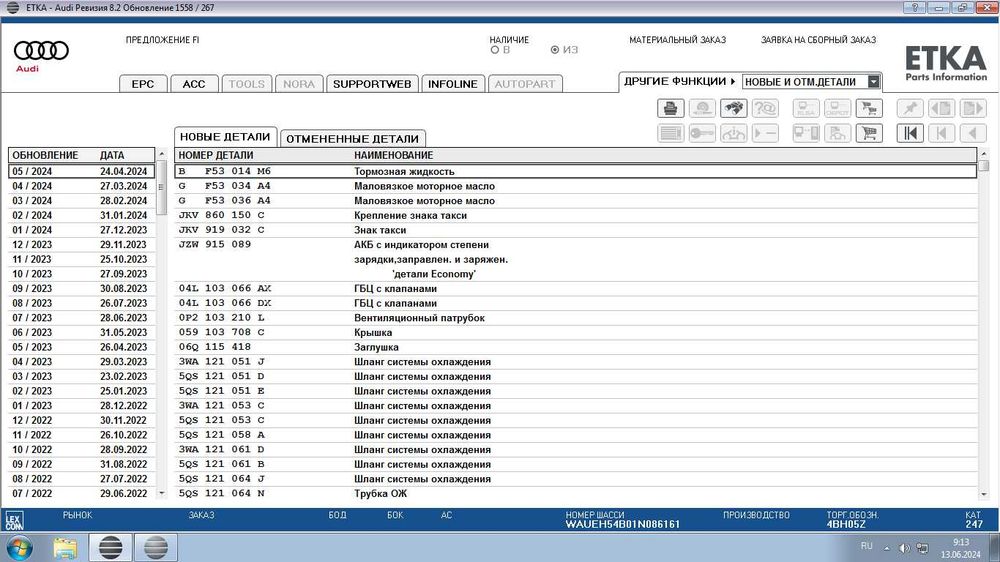Select the 'ОТМЕНЕННЫЕ ДЕТАЛИ' tab

point(352,138)
